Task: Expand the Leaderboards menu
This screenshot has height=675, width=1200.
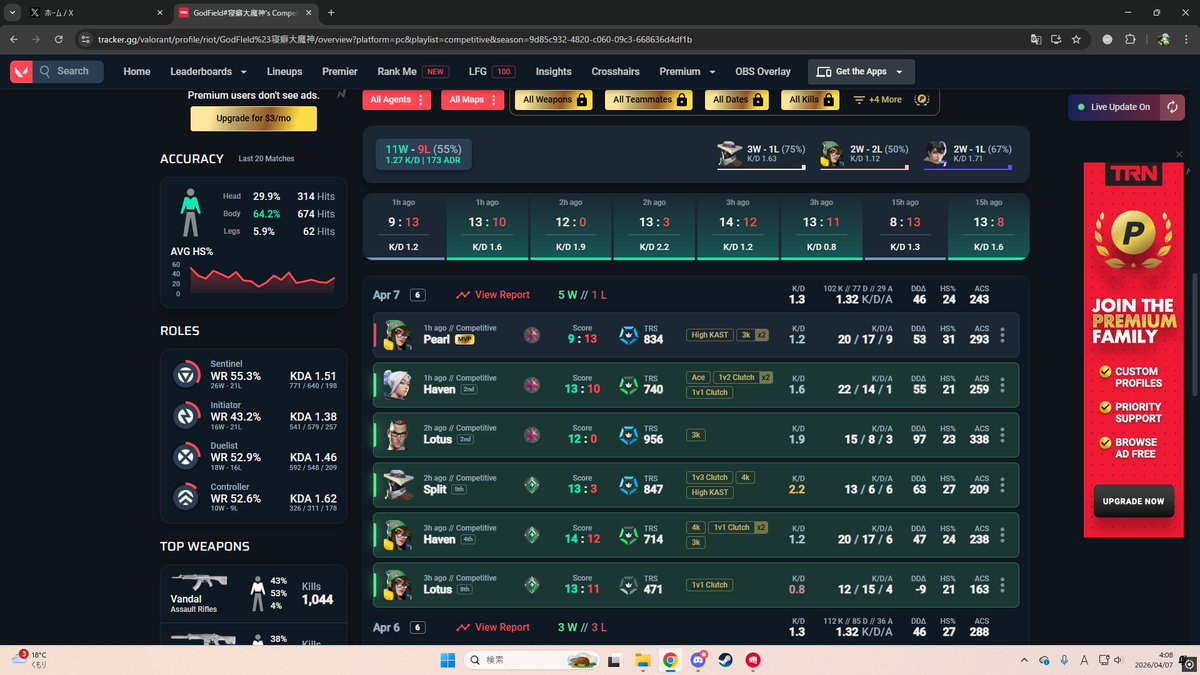Action: pos(208,71)
